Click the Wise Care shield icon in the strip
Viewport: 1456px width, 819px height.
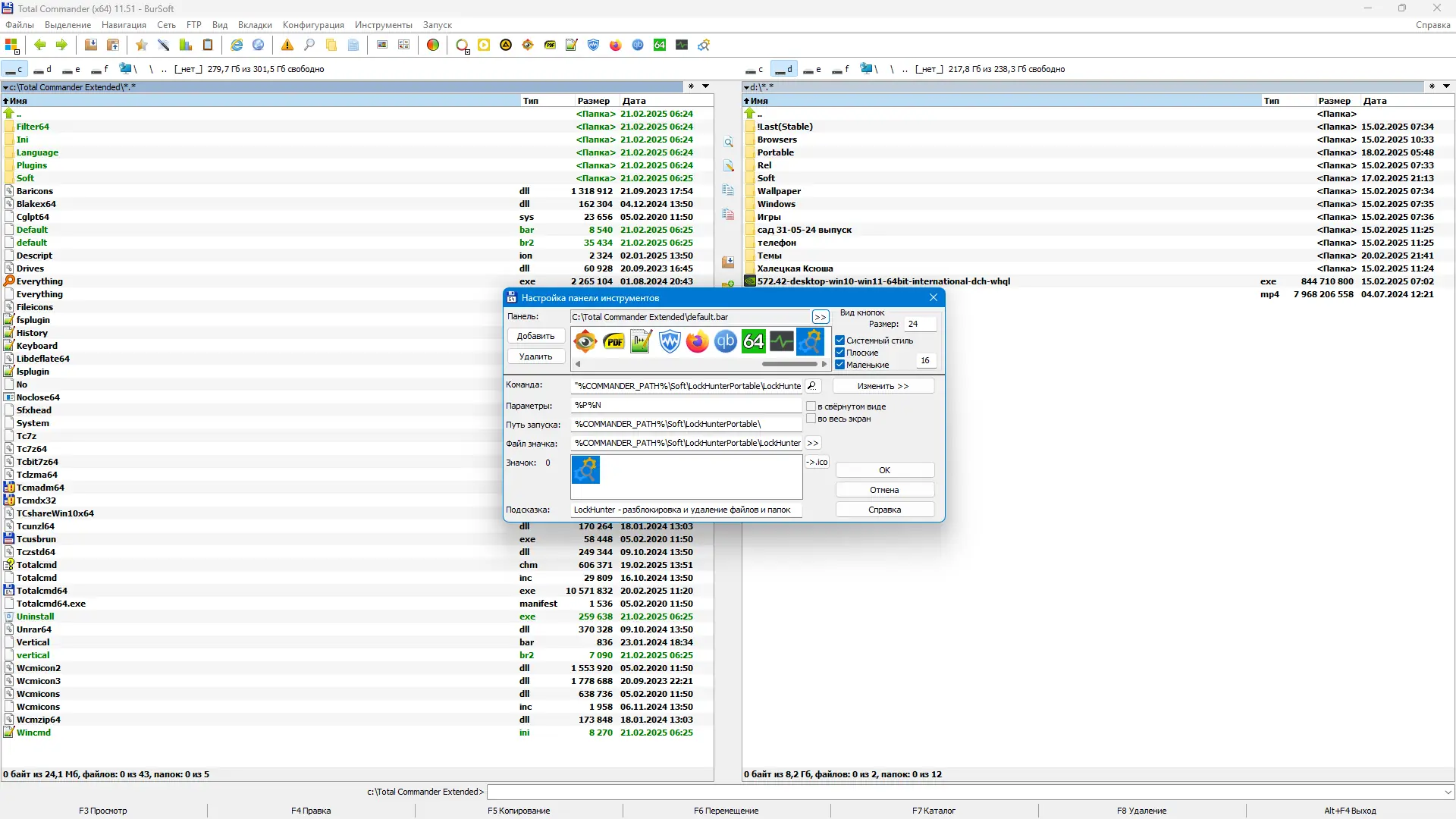[670, 342]
